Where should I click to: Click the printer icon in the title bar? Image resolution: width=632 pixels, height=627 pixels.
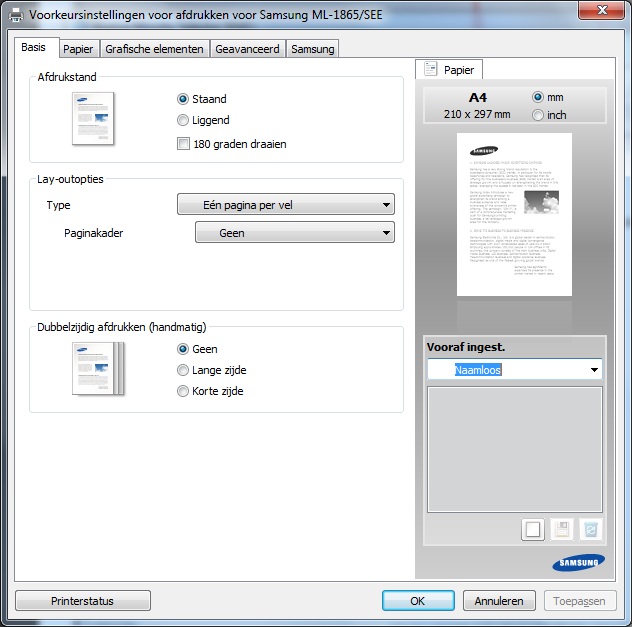click(x=16, y=16)
